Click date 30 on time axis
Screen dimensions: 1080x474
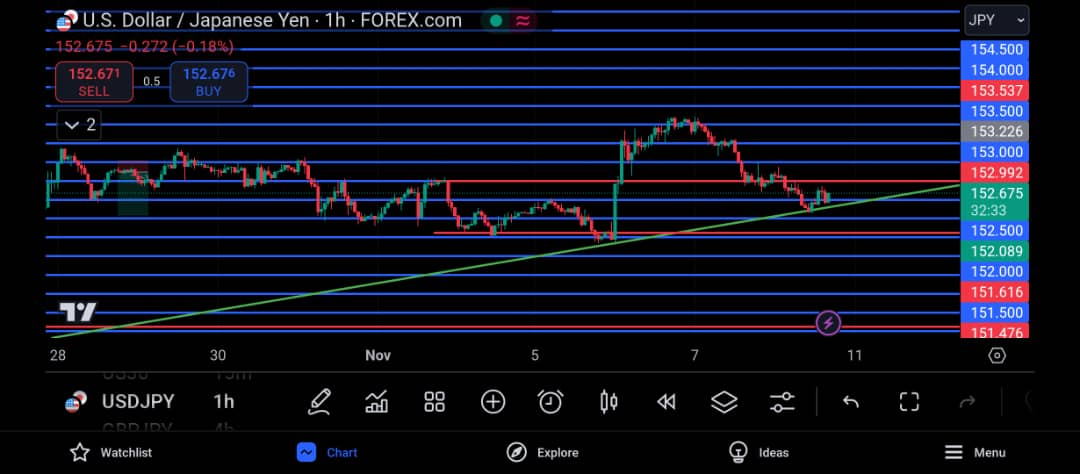[218, 356]
